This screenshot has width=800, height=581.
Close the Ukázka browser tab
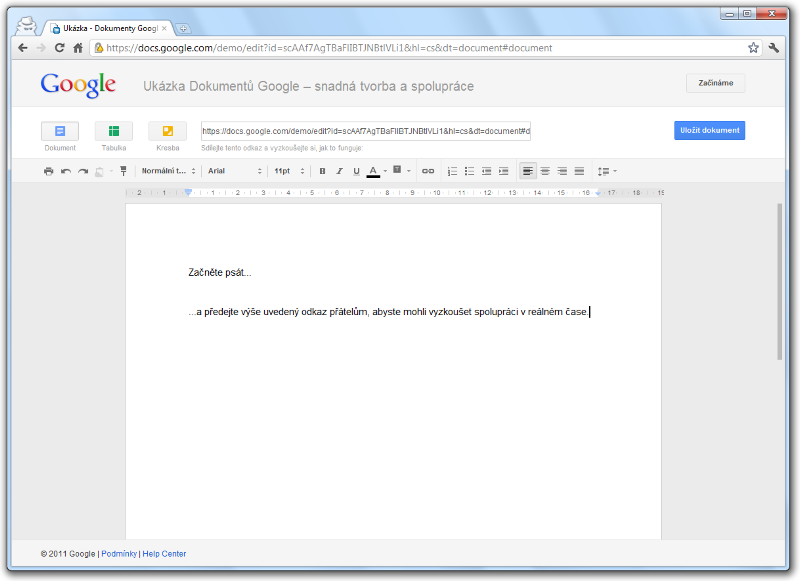(x=164, y=29)
